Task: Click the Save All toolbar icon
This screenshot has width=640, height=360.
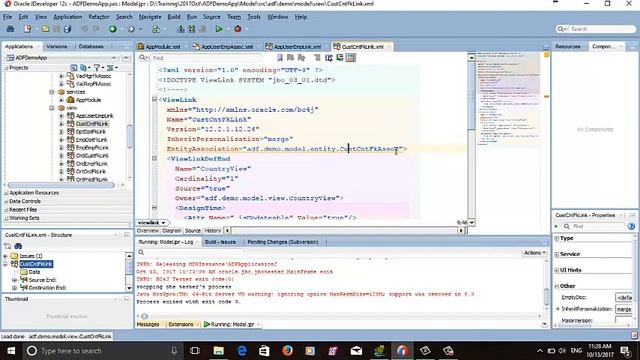Action: (x=67, y=29)
